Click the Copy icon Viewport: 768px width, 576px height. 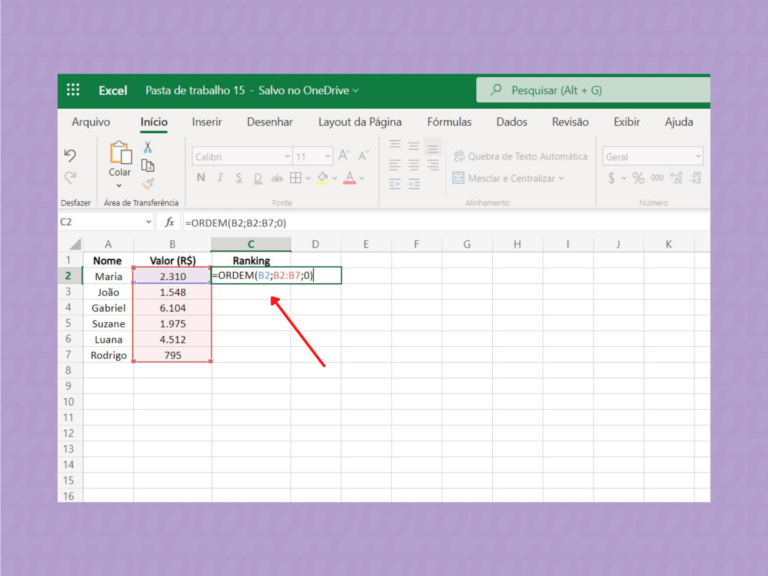[147, 166]
